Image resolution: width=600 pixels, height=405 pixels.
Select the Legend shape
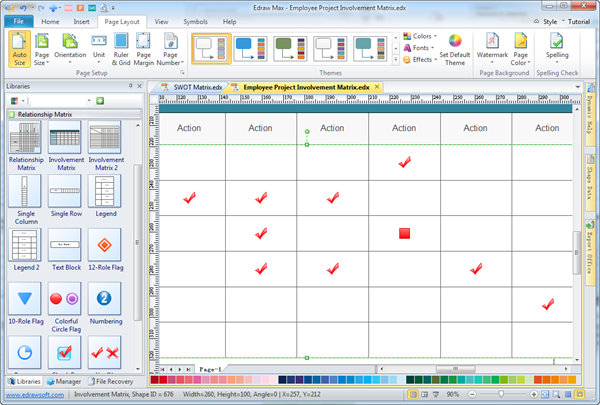point(106,196)
